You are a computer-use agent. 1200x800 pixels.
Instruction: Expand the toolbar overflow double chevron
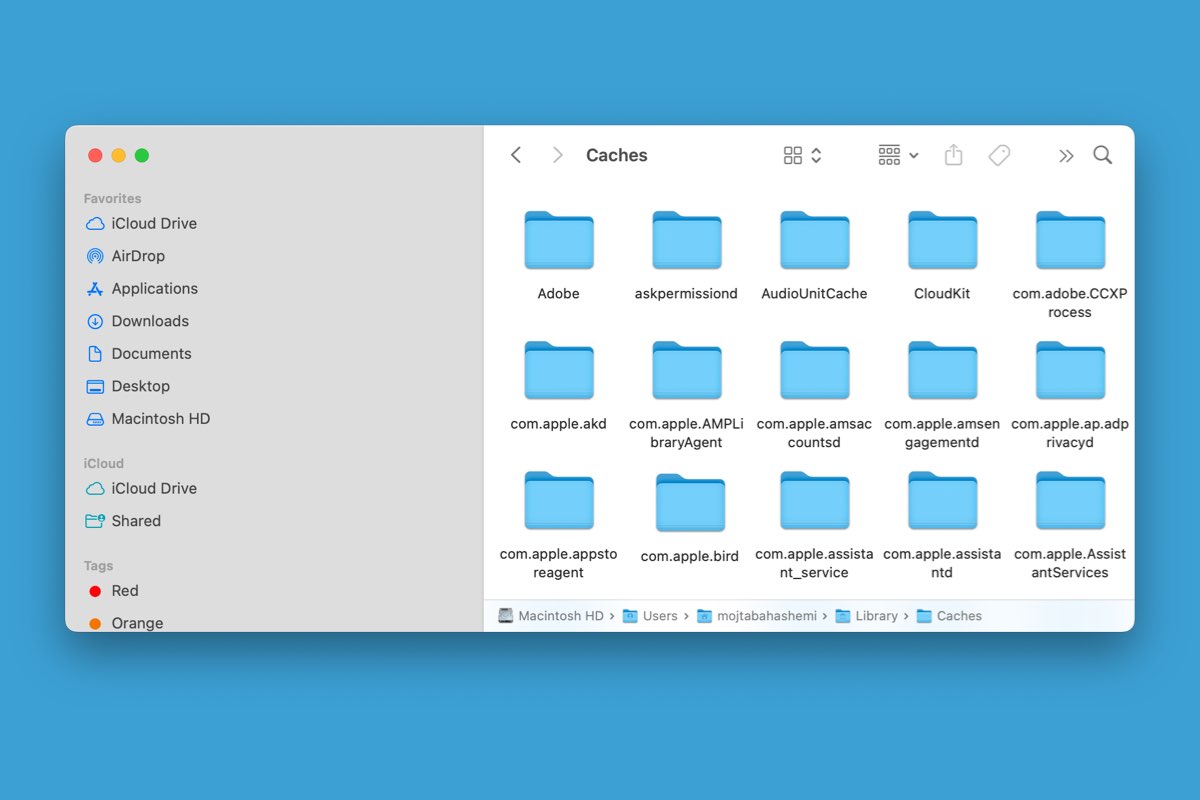click(1066, 155)
